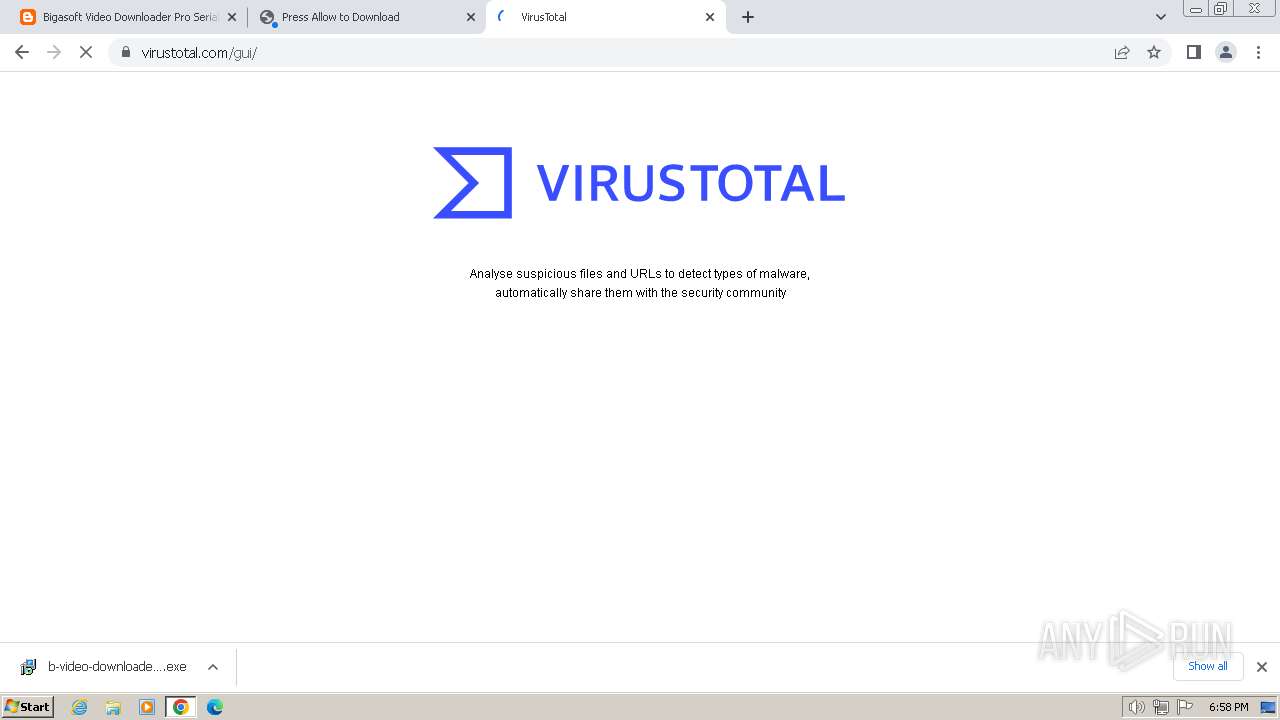Close the VirusTotal tab
Image resolution: width=1280 pixels, height=720 pixels.
[710, 17]
